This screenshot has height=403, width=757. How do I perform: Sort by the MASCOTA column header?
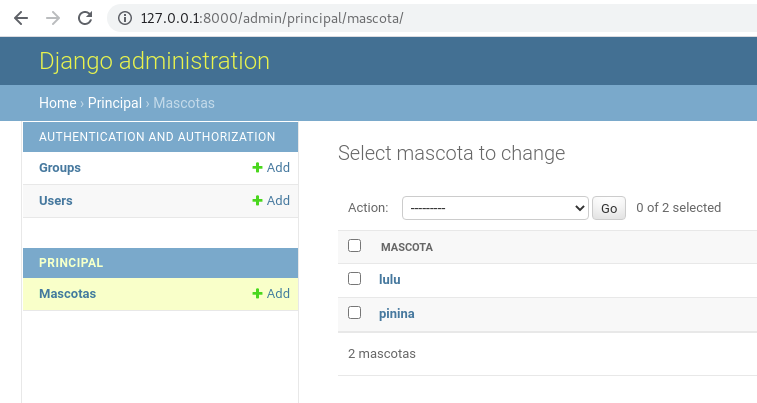coord(407,247)
